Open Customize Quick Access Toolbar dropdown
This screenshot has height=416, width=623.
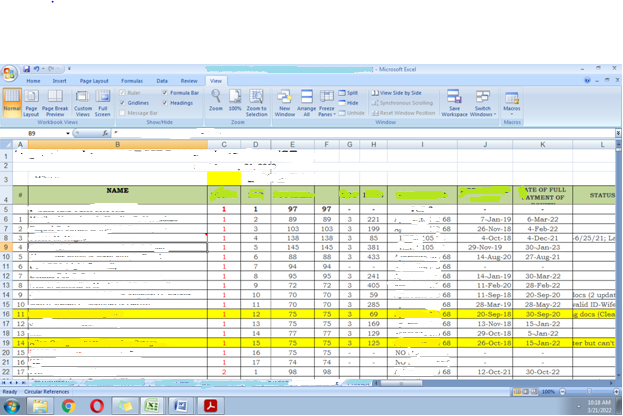click(69, 69)
